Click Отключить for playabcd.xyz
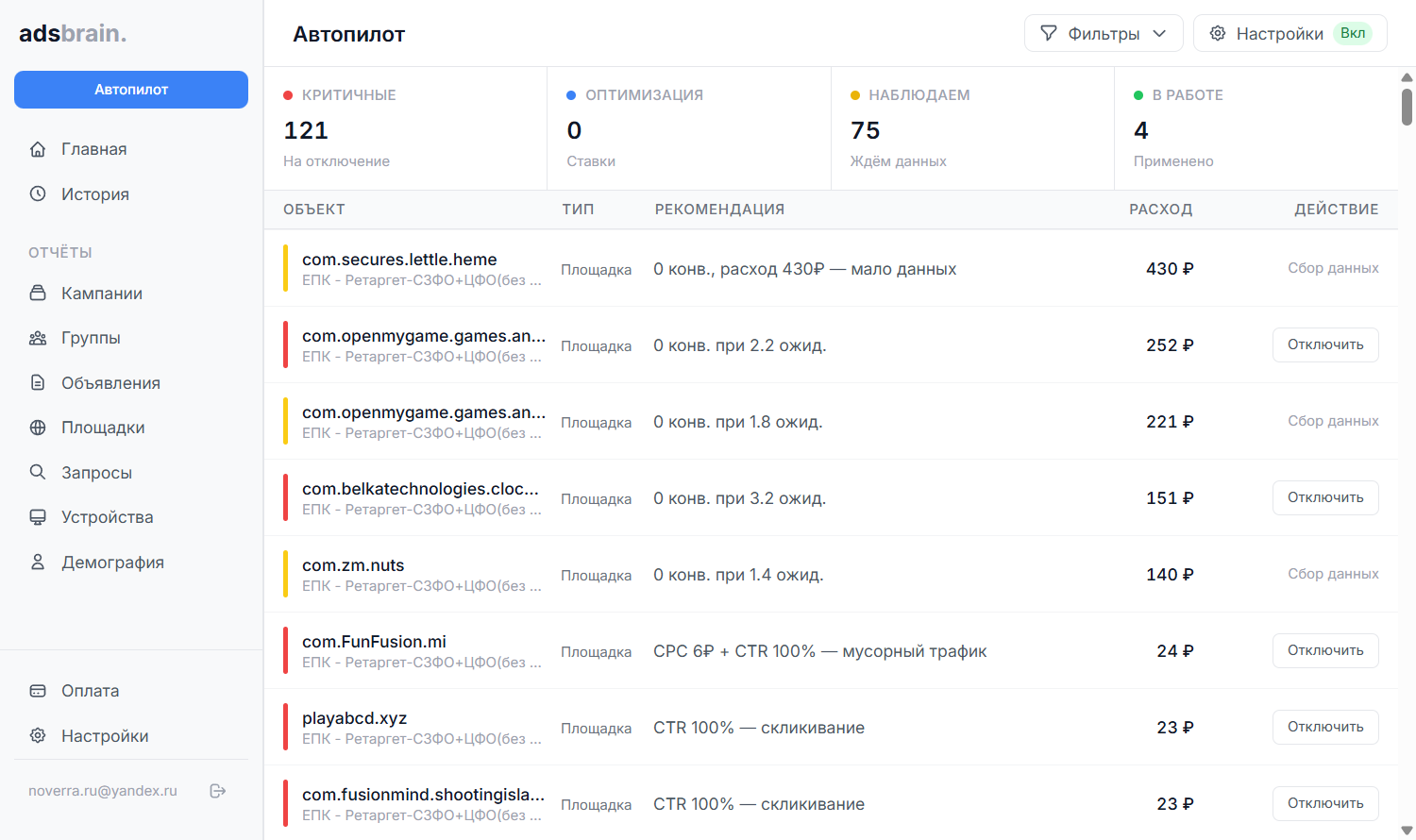Screen dimensions: 1416x840 pos(1324,727)
